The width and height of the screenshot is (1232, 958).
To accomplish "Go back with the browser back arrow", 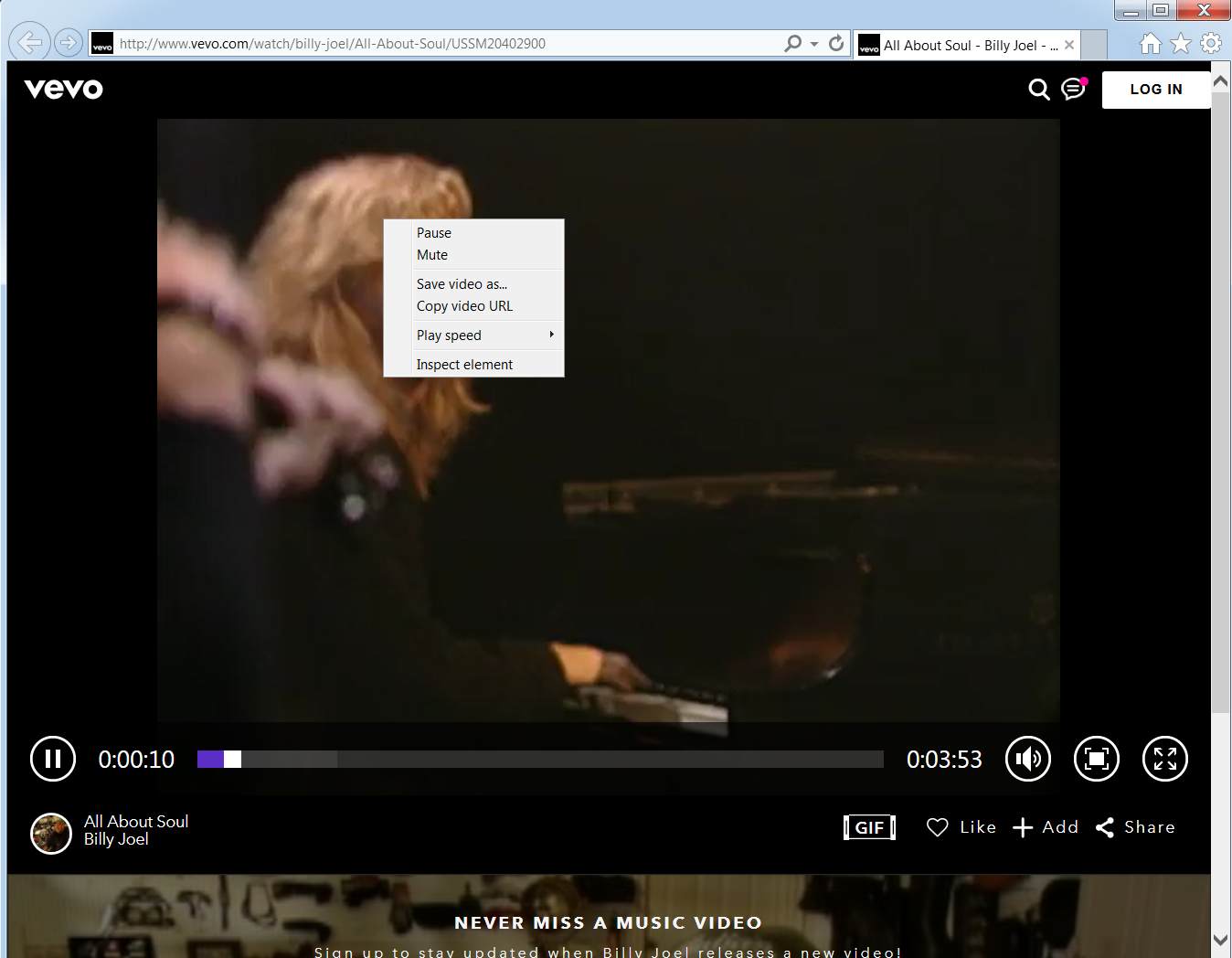I will 29,42.
